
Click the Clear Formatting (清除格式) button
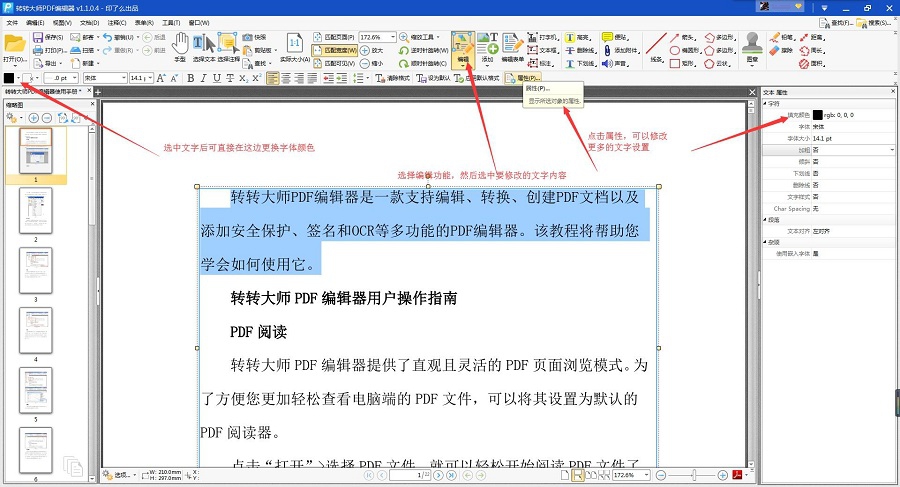(x=393, y=78)
